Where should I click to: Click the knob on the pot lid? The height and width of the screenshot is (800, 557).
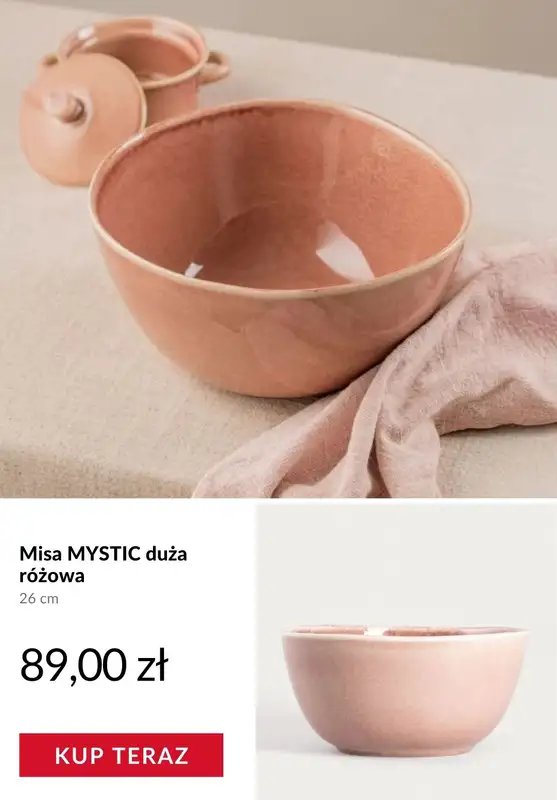[66, 106]
